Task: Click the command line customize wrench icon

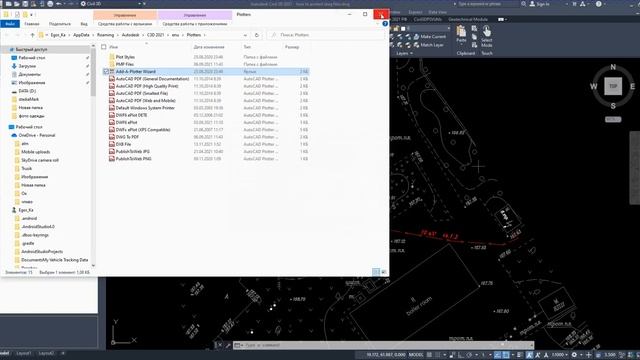Action: 228,345
